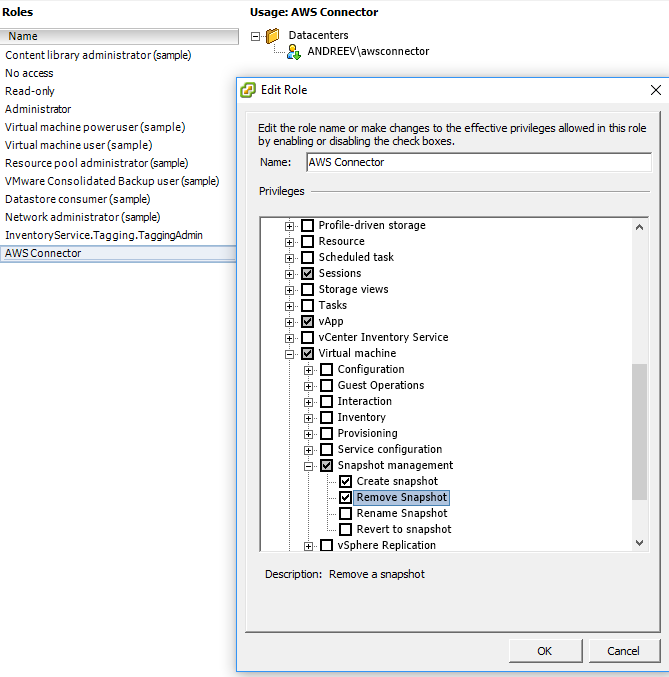This screenshot has width=669, height=677.
Task: Click the ANDREEV\awsconnector user icon
Action: pyautogui.click(x=294, y=52)
